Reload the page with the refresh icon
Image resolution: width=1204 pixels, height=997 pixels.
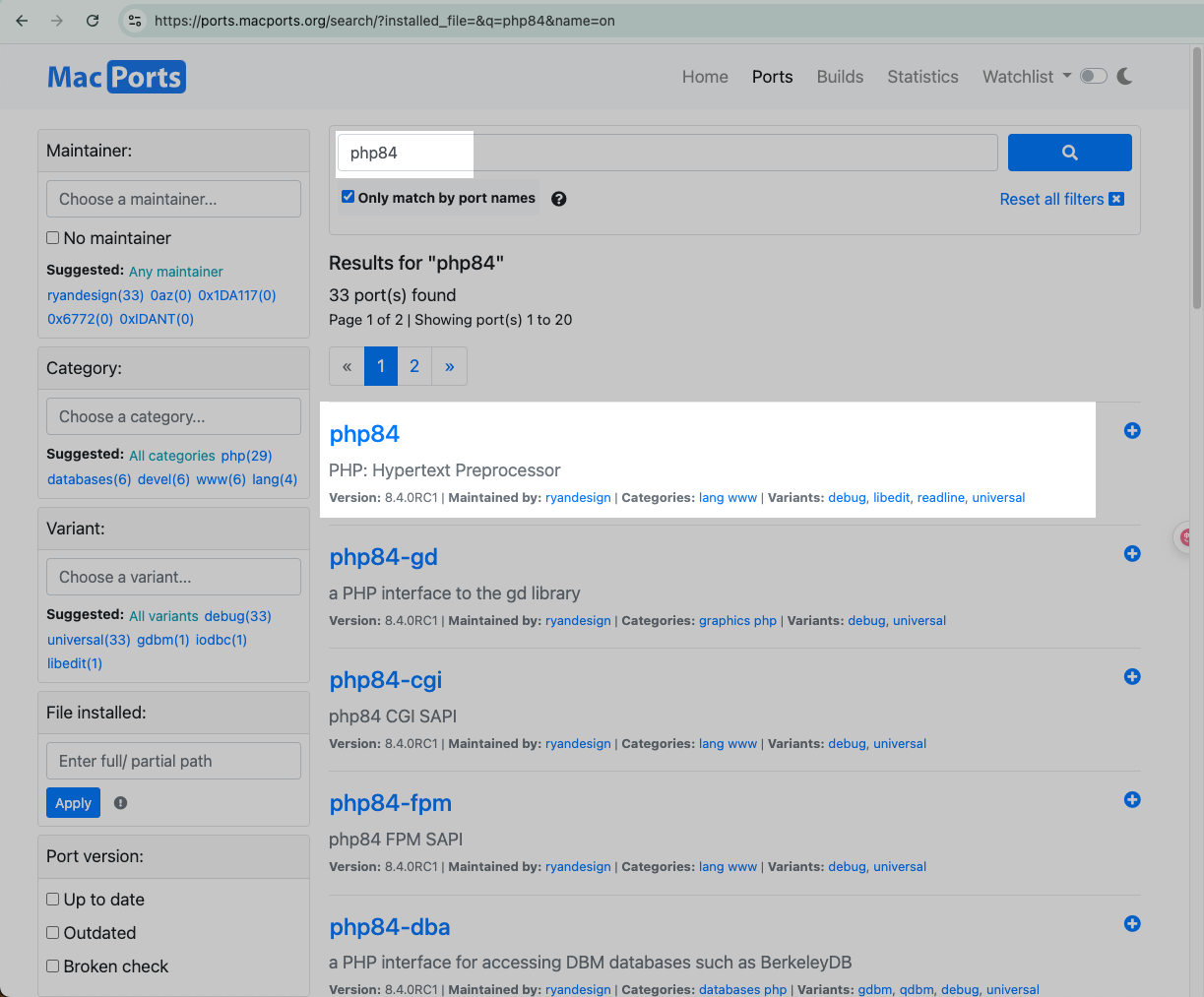(x=93, y=21)
